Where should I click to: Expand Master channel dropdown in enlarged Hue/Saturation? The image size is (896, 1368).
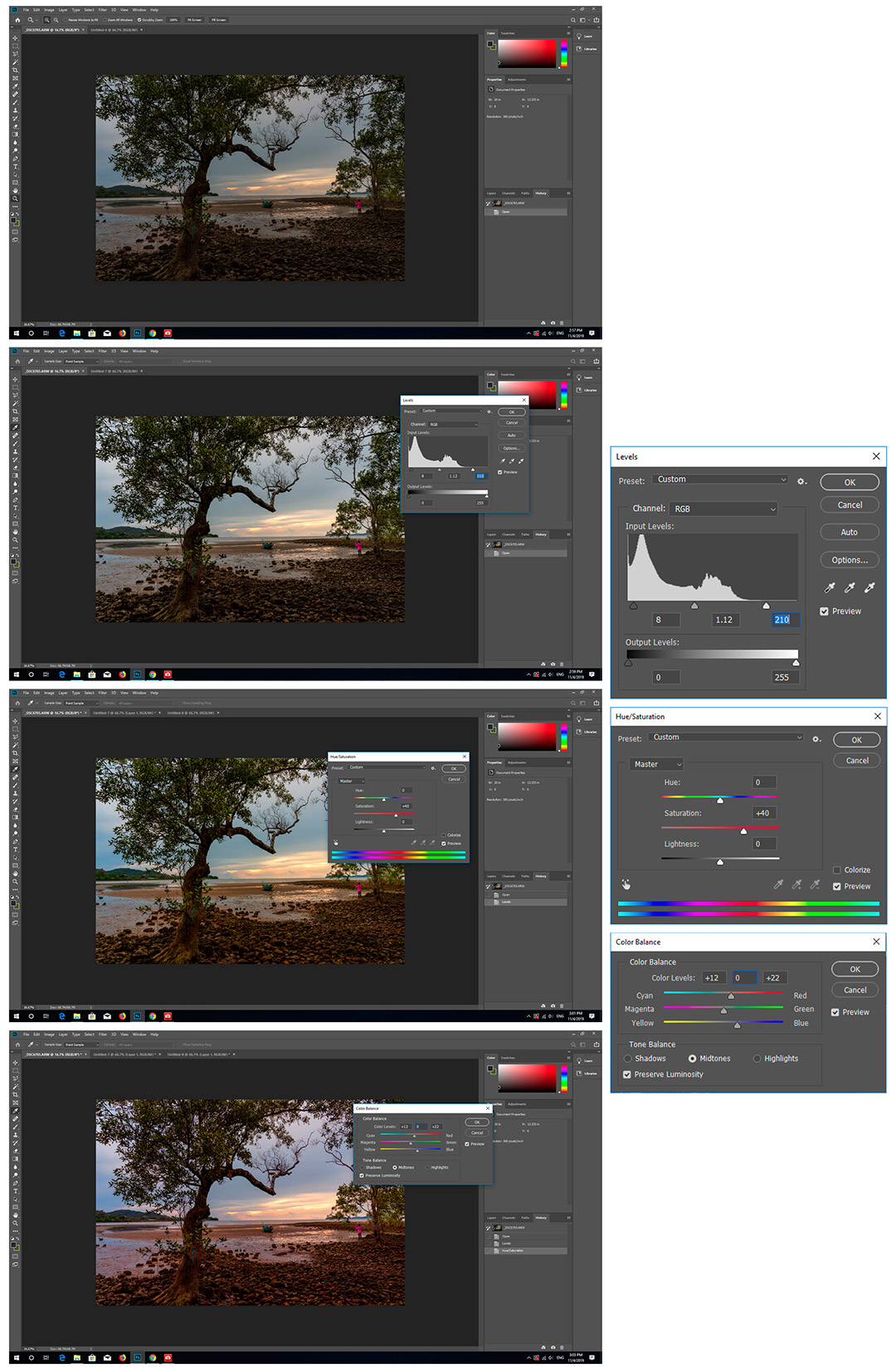tap(656, 764)
